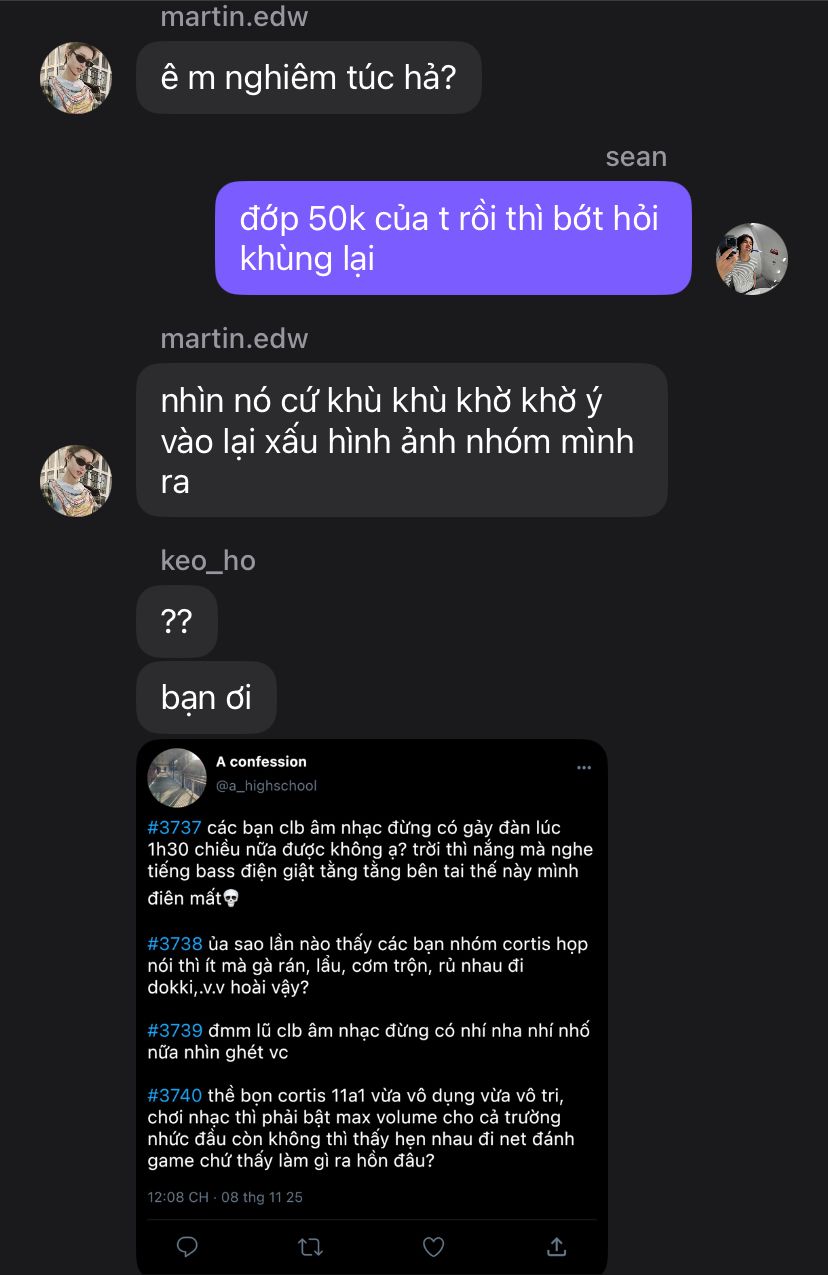Click the "??" message from keo_ho
The image size is (828, 1275).
click(x=177, y=622)
